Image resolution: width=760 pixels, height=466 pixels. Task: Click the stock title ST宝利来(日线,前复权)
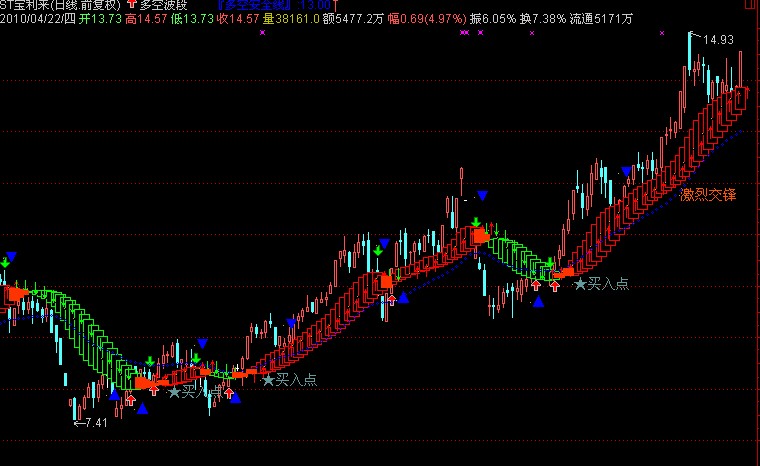[x=60, y=5]
